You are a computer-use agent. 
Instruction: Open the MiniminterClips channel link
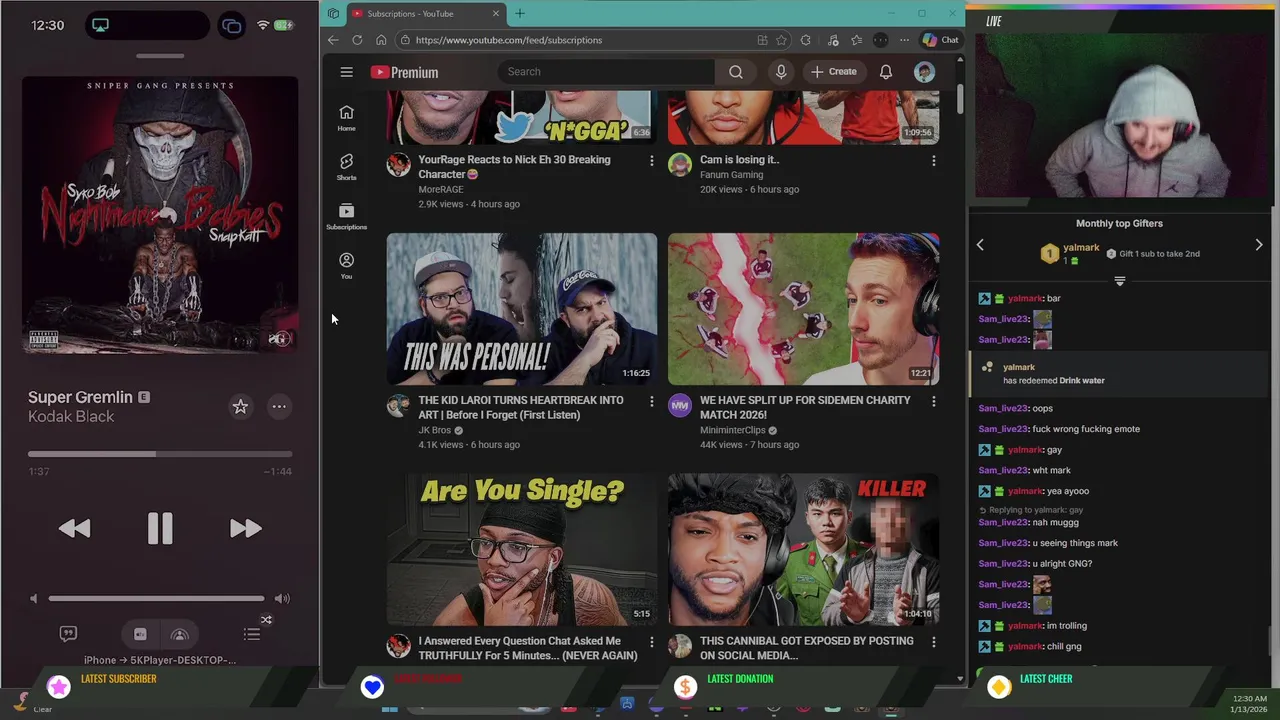[x=732, y=430]
